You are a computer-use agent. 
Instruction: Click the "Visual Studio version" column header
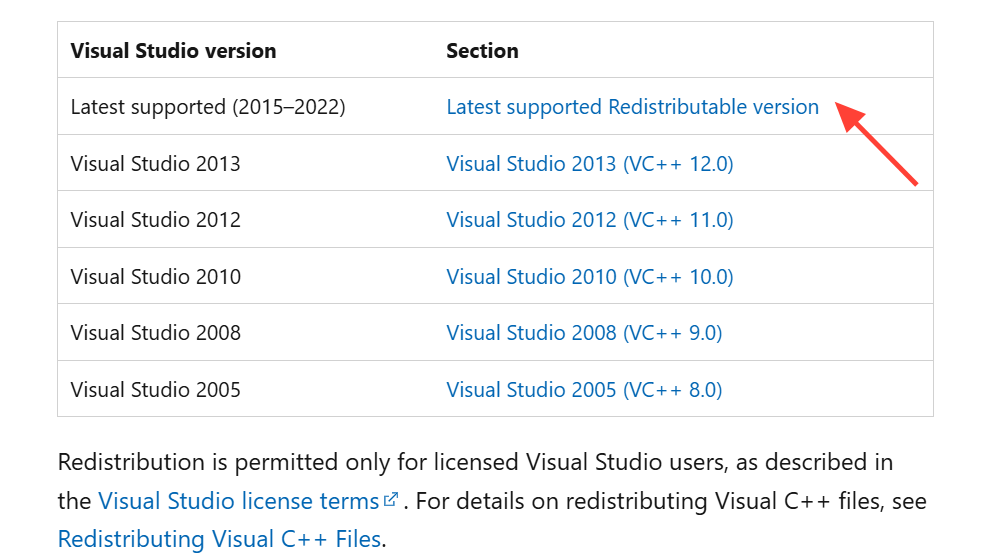pyautogui.click(x=173, y=50)
